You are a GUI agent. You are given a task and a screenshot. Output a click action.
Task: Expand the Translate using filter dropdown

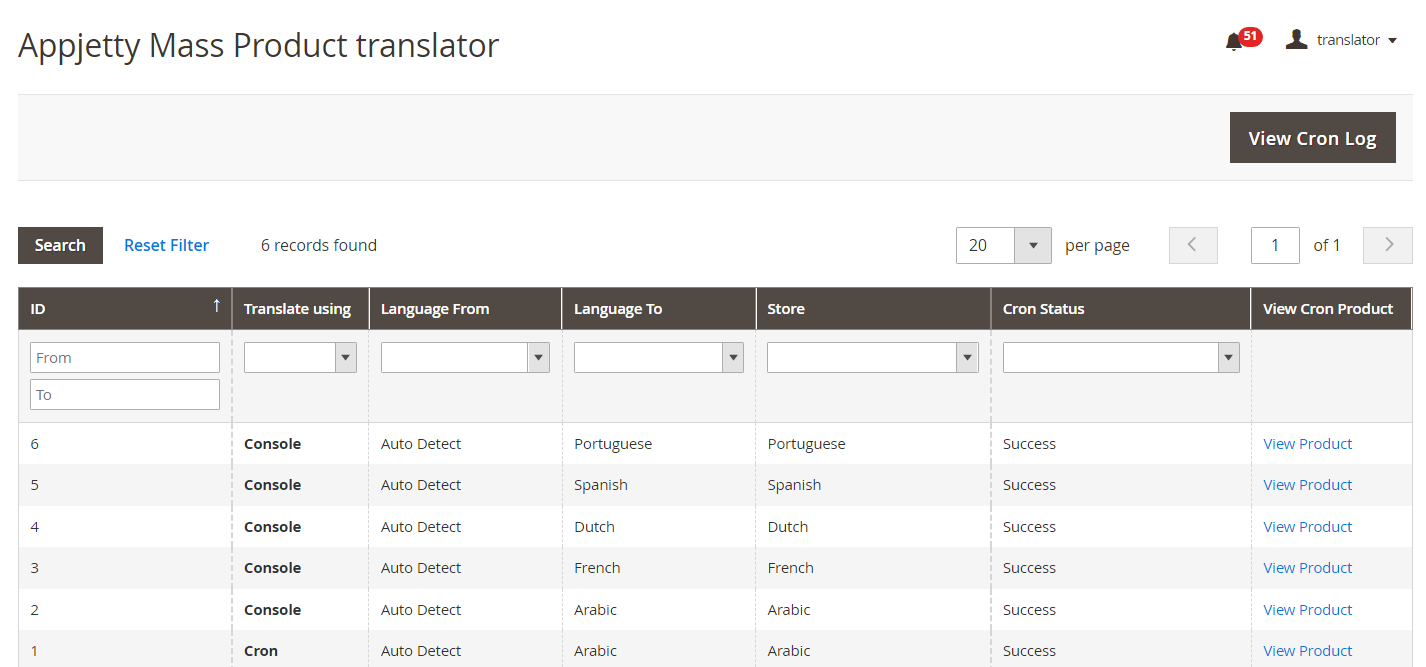[x=300, y=357]
